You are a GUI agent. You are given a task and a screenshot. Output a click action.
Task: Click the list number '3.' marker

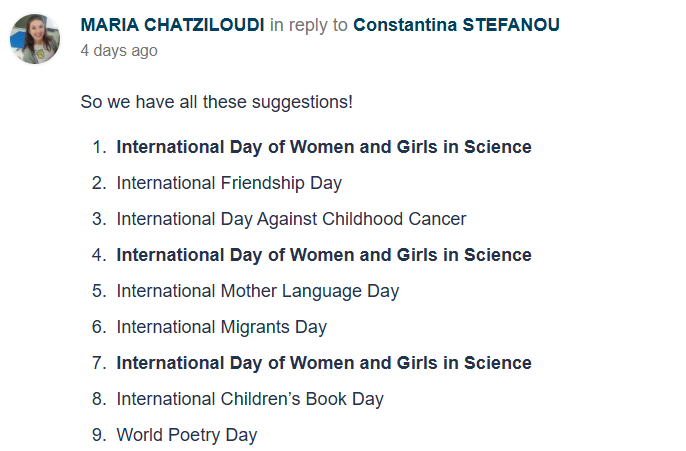click(98, 219)
